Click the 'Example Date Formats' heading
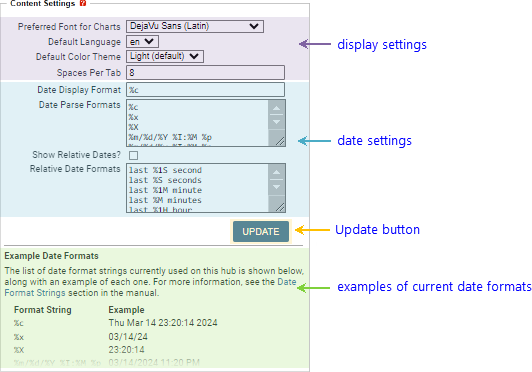532x372 pixels. (x=51, y=256)
